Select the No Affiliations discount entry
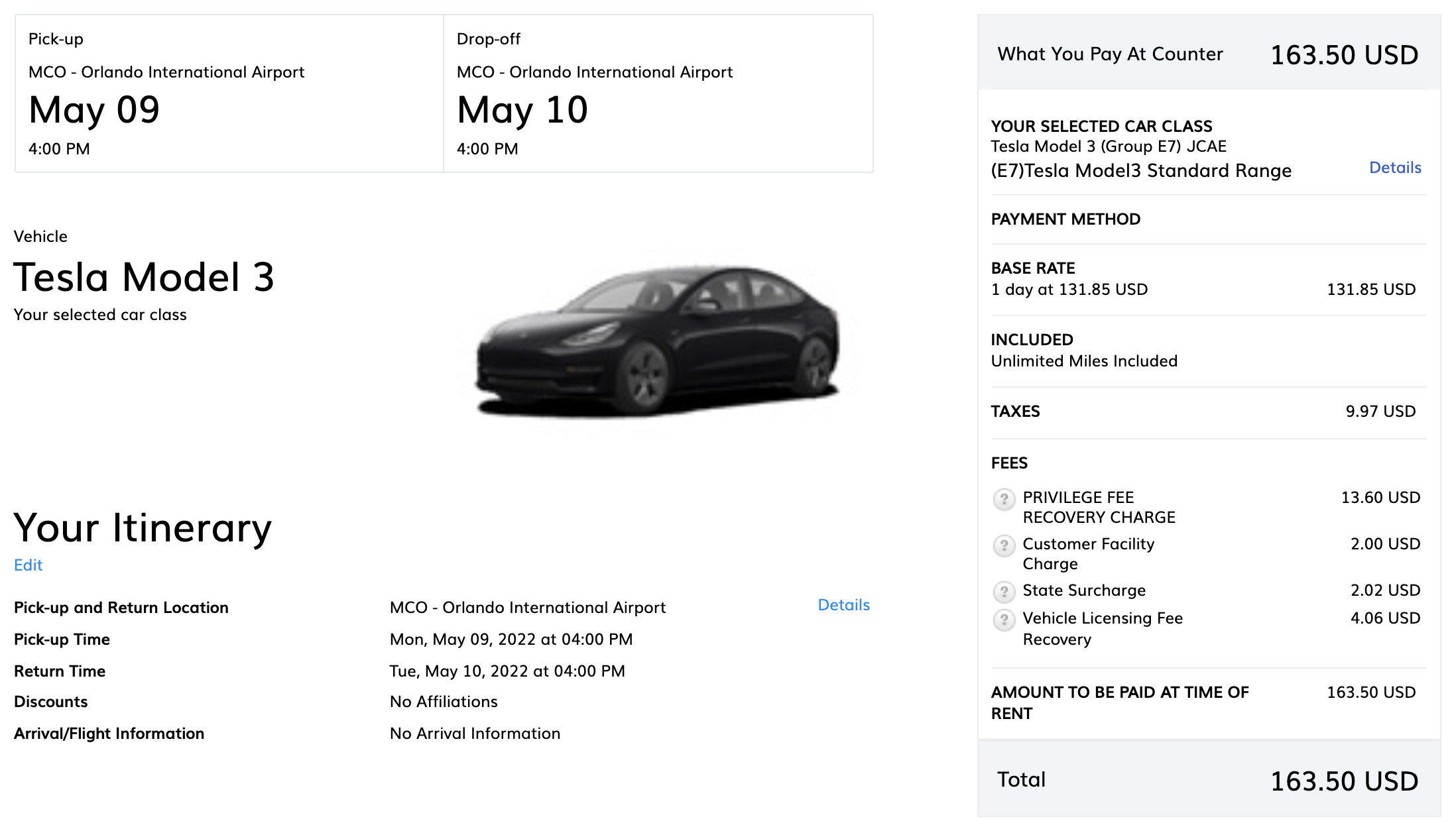 (444, 701)
